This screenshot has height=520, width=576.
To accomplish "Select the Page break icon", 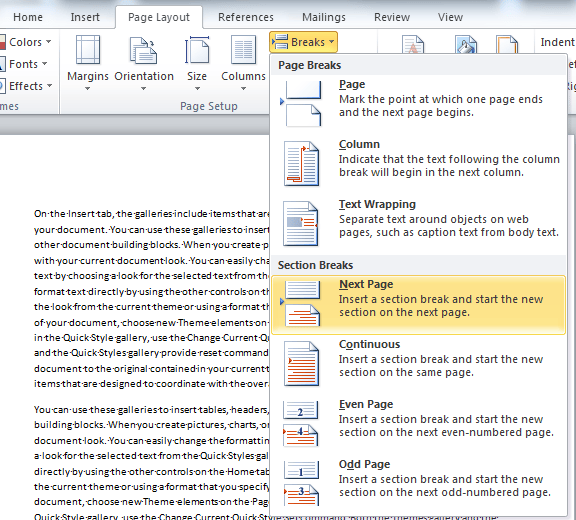I will 301,104.
